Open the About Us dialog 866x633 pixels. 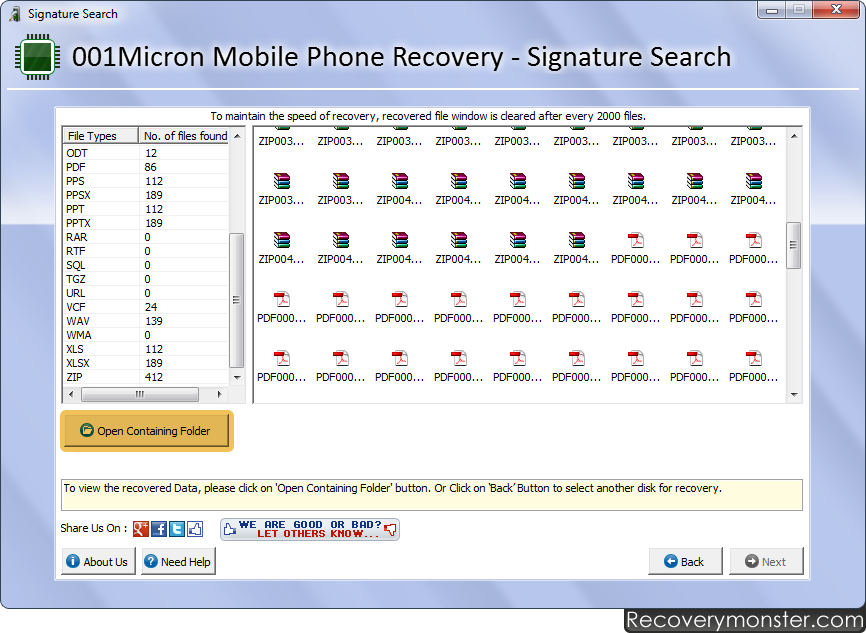click(x=98, y=562)
